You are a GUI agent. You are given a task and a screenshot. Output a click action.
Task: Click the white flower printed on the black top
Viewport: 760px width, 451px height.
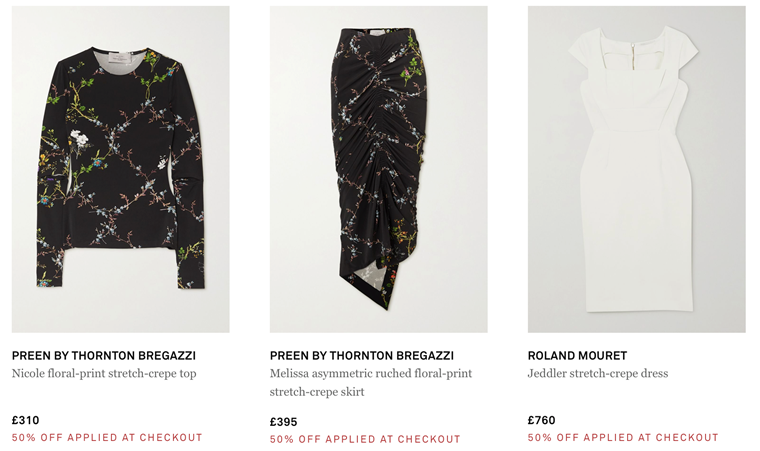79,138
